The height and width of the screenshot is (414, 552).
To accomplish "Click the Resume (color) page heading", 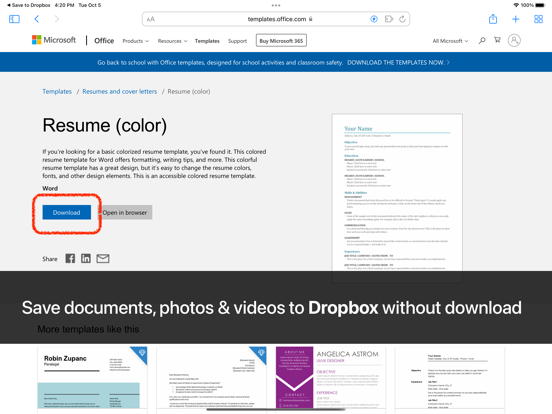I will (105, 125).
